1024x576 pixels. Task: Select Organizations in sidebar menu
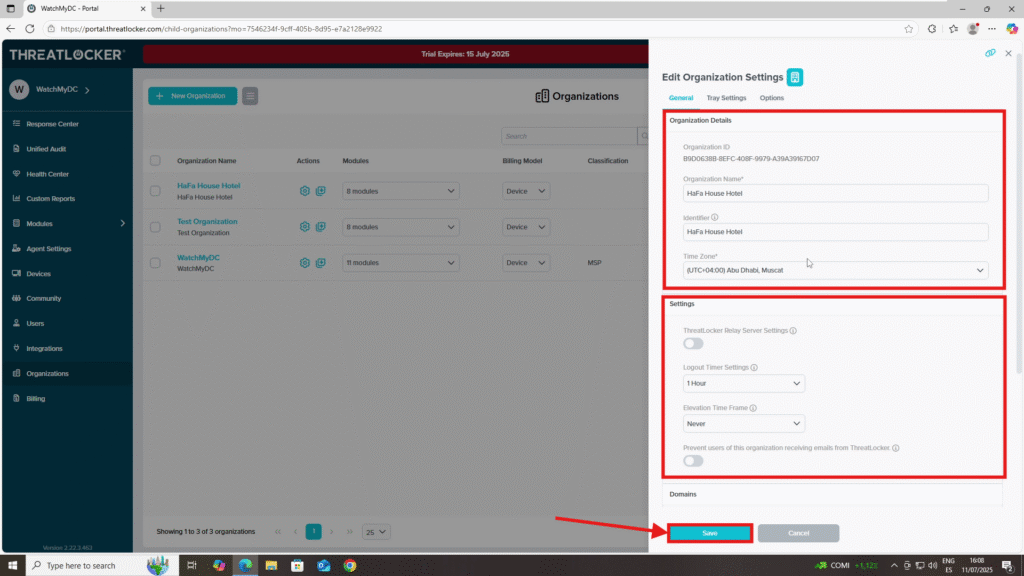(47, 374)
